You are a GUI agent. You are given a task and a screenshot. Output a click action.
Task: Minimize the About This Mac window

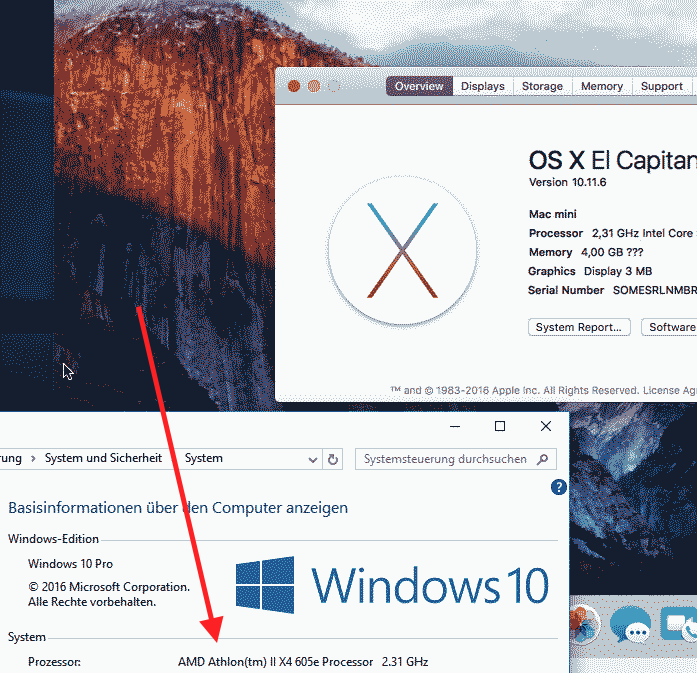pos(314,86)
